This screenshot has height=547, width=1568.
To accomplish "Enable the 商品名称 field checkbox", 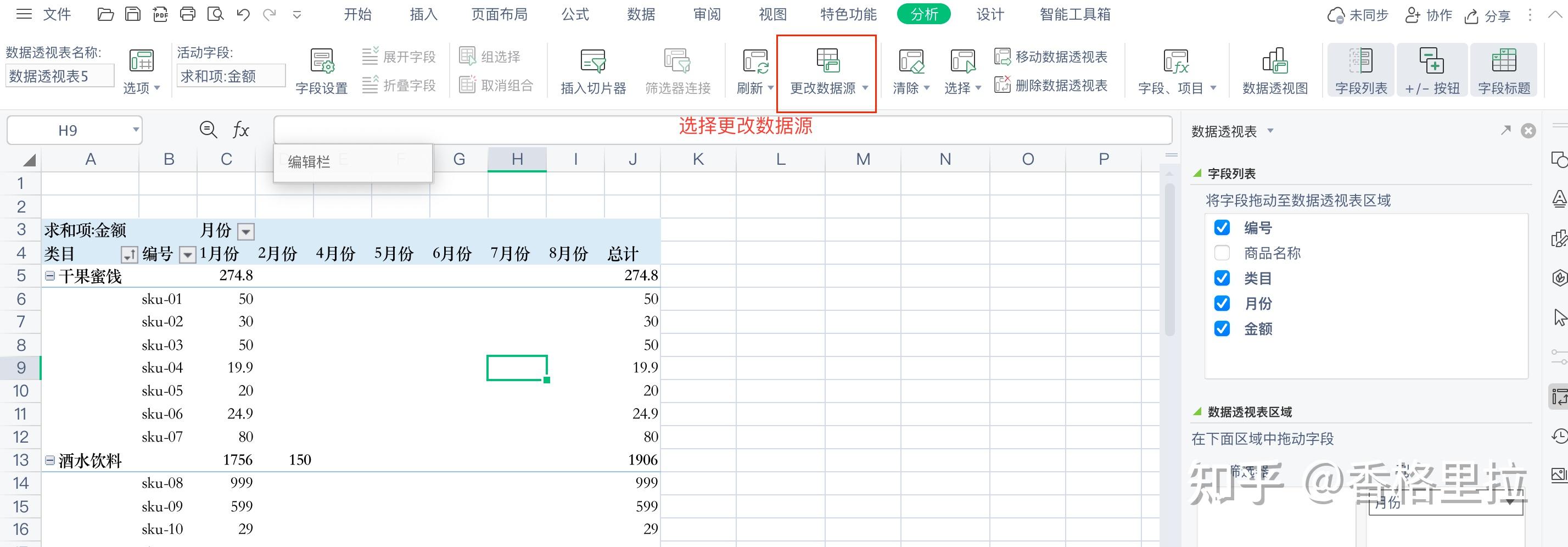I will 1222,253.
